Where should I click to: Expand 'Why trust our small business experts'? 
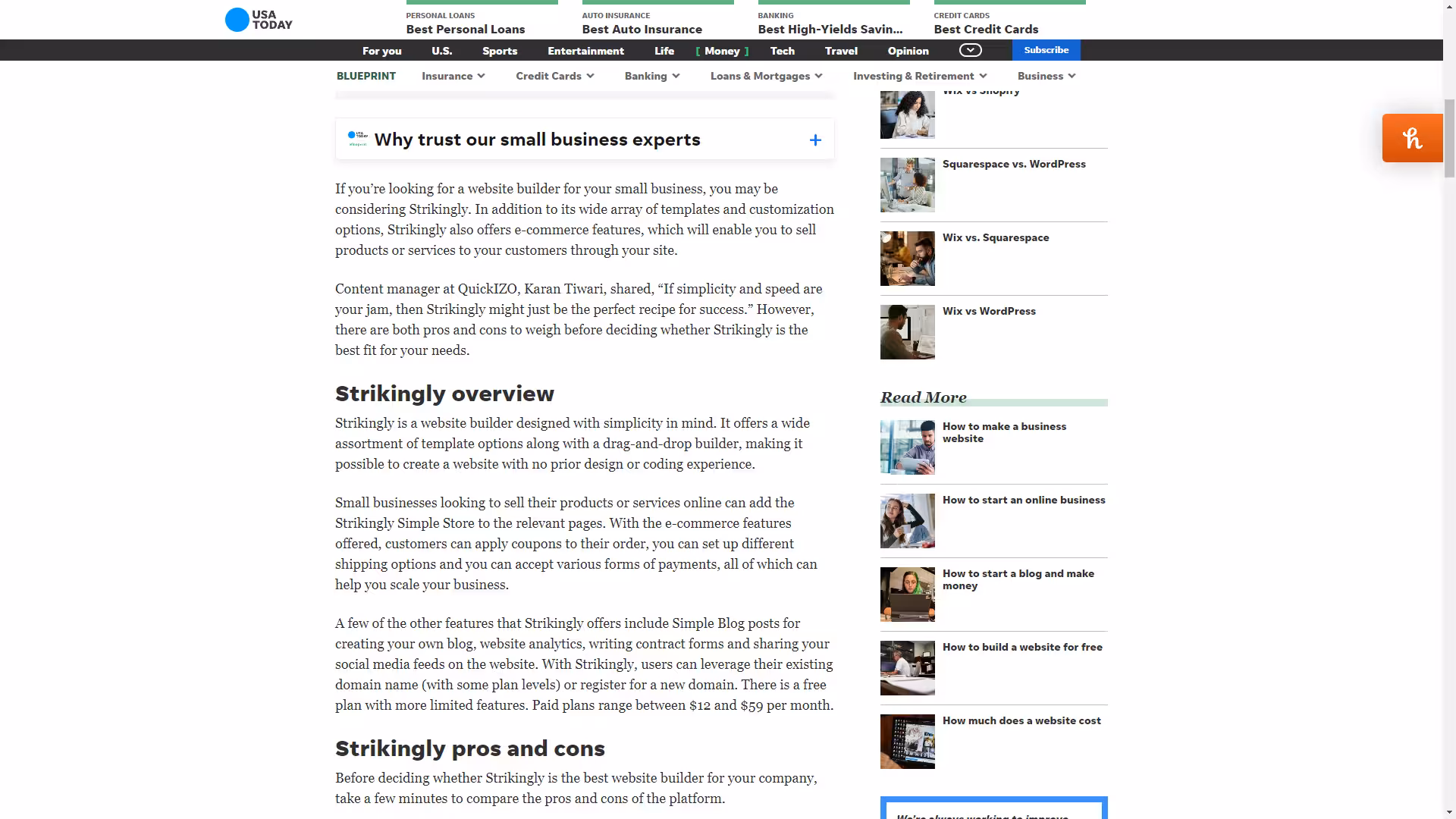point(815,140)
